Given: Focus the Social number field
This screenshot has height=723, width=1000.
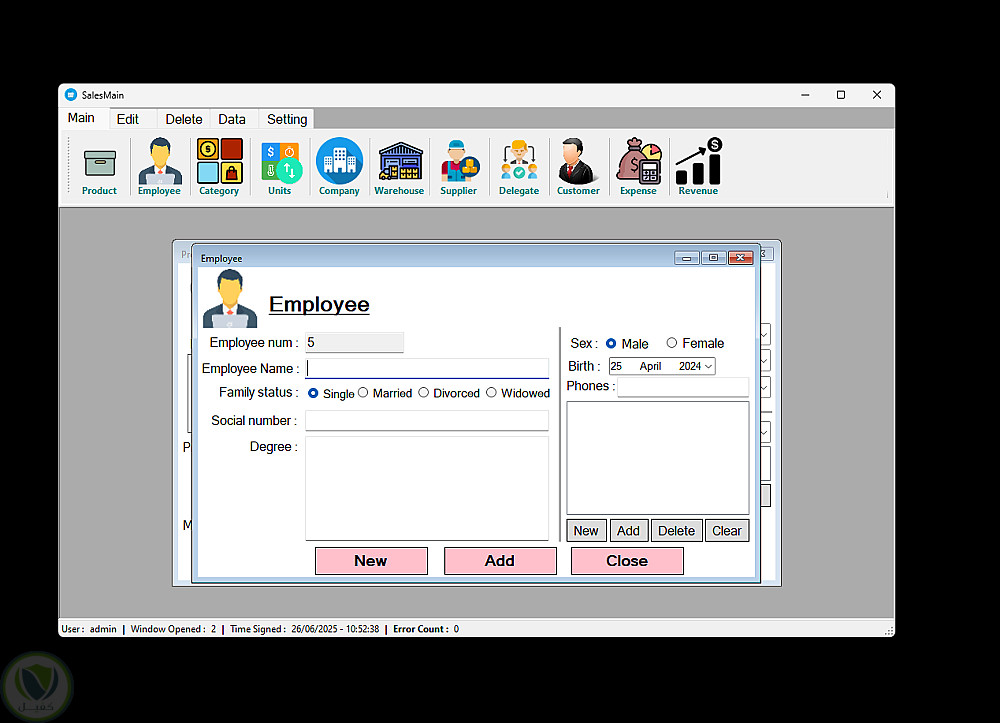Looking at the screenshot, I should (x=427, y=420).
